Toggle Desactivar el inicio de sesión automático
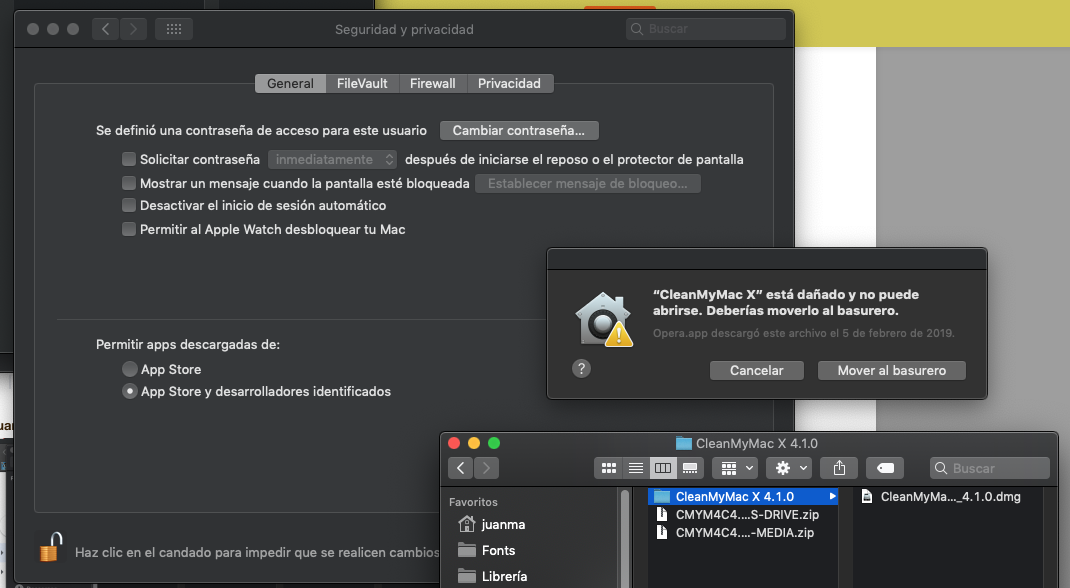The height and width of the screenshot is (588, 1070). (128, 205)
